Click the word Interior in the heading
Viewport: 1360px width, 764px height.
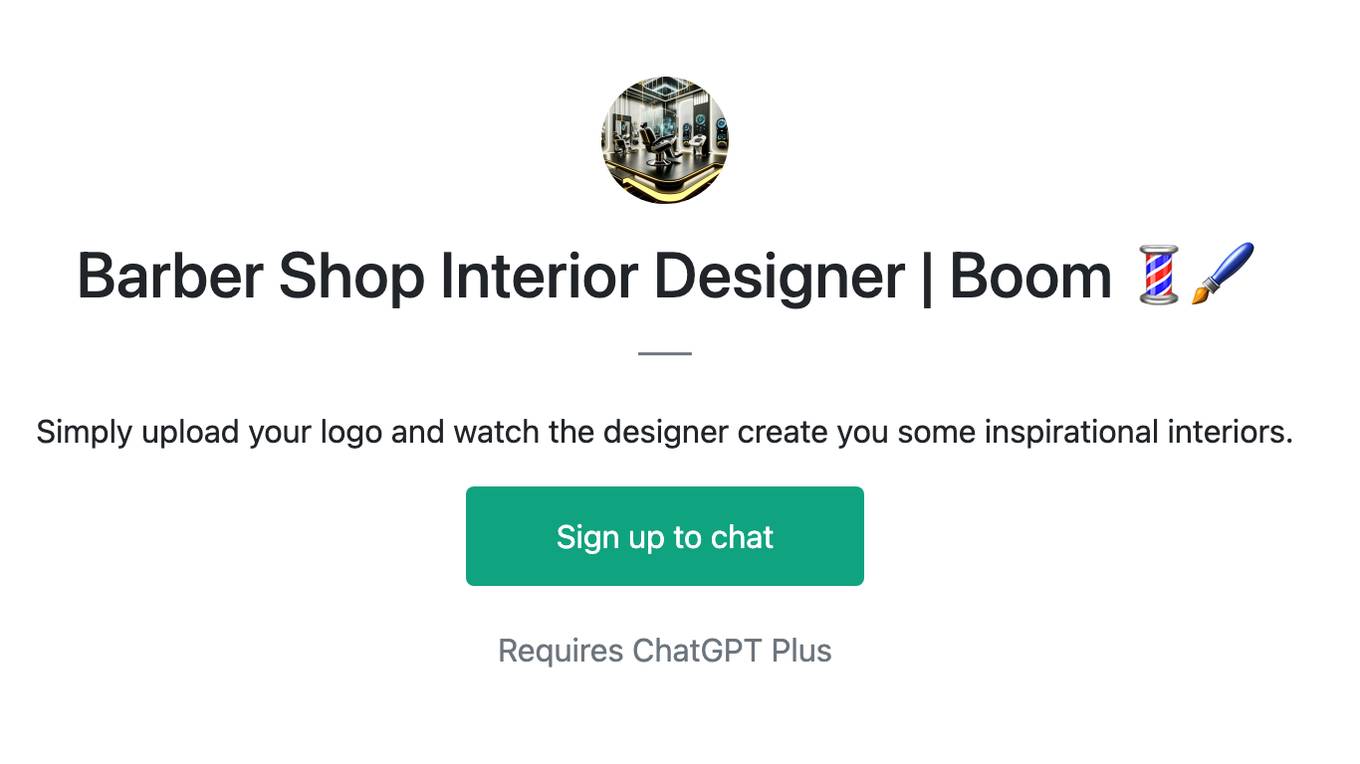[538, 275]
